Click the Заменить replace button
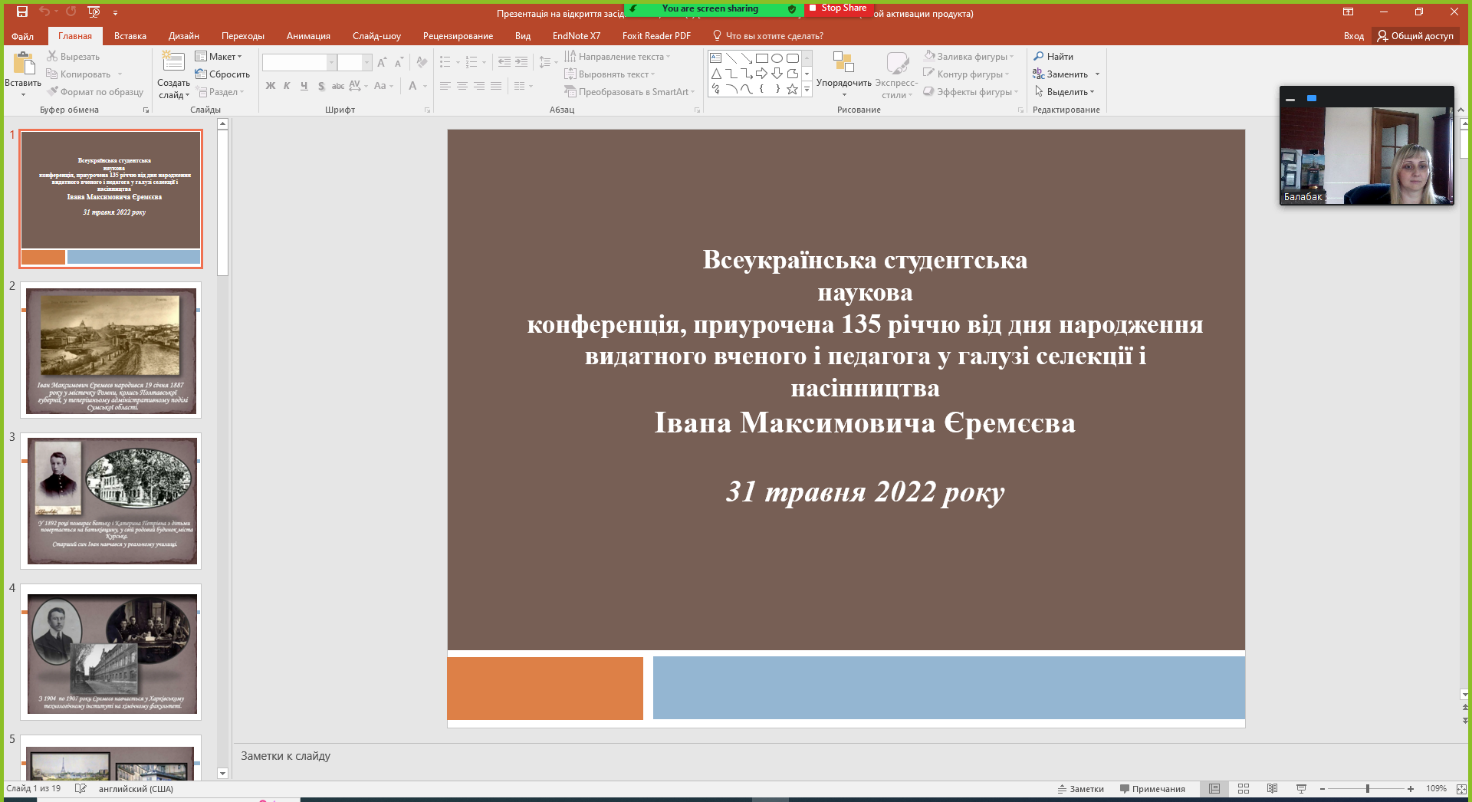 tap(1066, 74)
